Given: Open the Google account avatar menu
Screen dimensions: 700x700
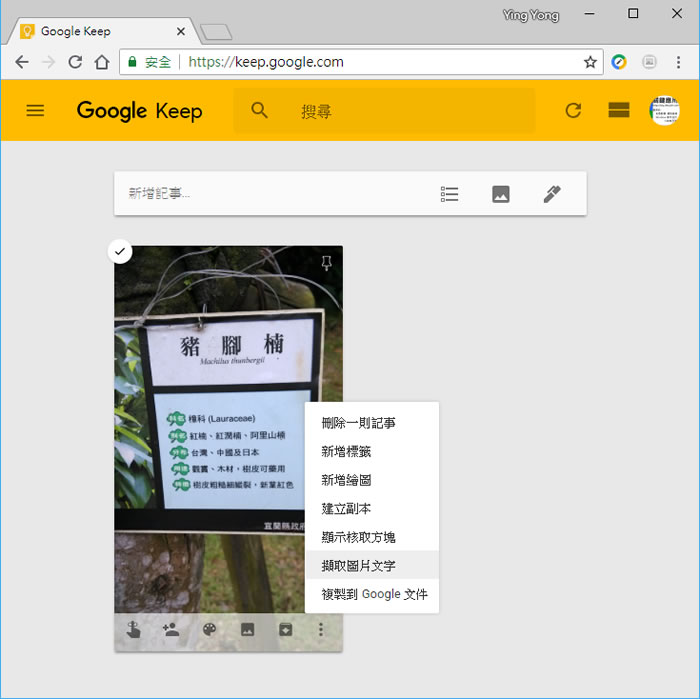Looking at the screenshot, I should [664, 110].
